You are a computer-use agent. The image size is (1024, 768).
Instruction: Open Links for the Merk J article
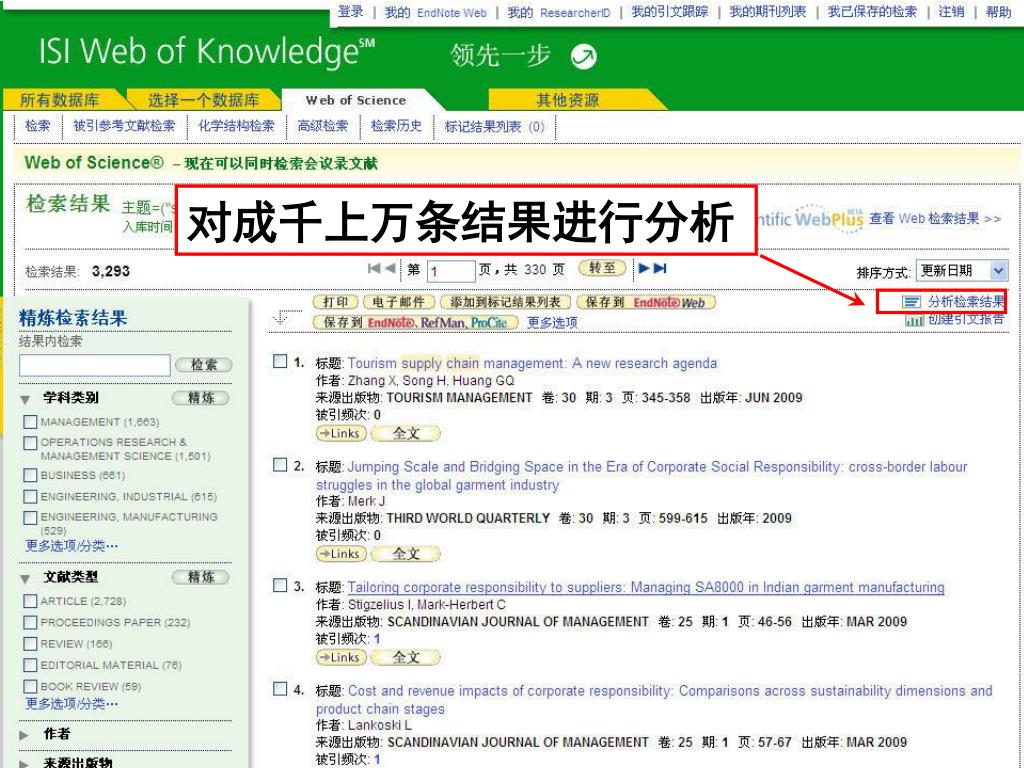(341, 554)
